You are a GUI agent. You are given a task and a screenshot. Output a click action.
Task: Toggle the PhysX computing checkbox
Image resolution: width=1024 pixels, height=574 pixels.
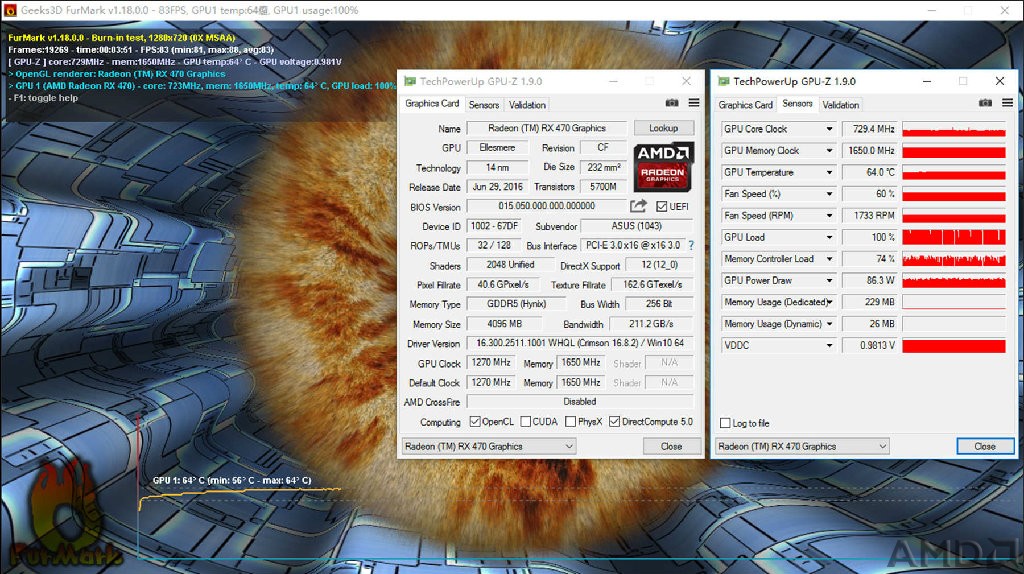[x=570, y=422]
